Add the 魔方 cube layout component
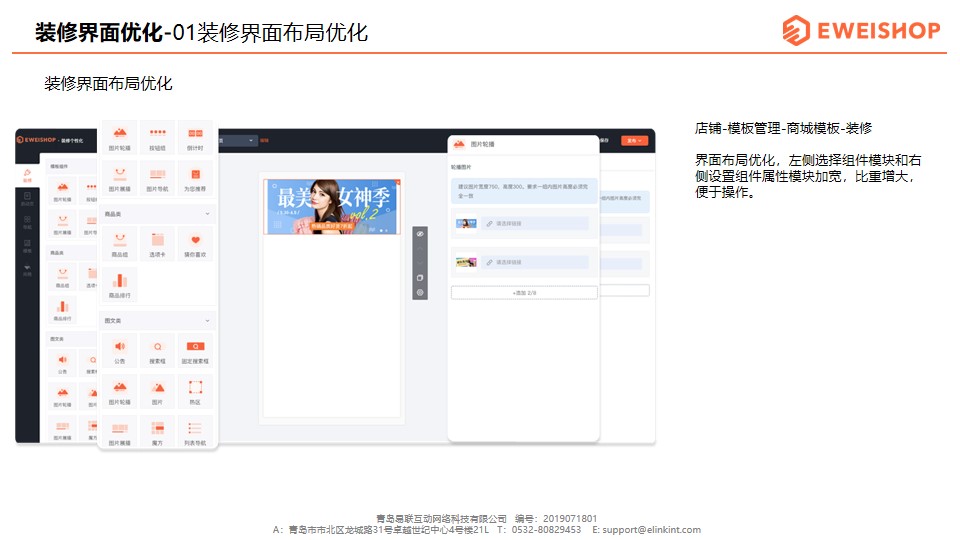Screen dimensions: 960x540 click(x=157, y=432)
